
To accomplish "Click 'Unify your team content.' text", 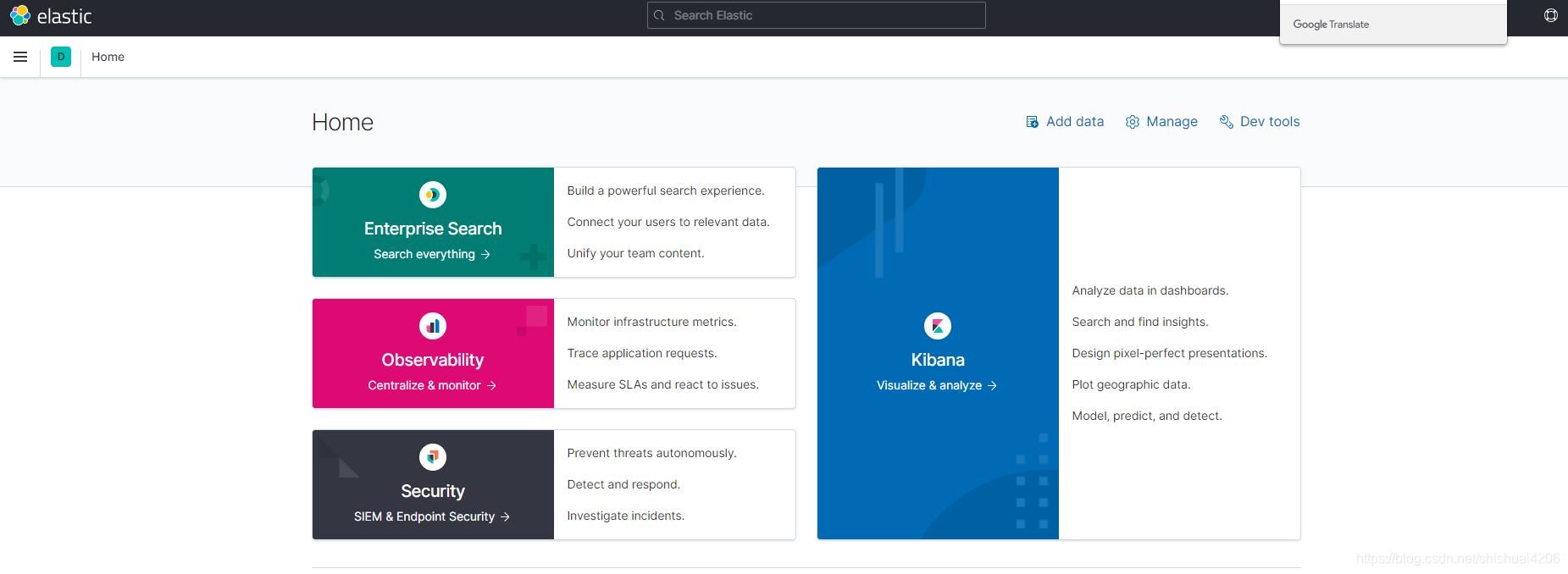I will [x=635, y=253].
